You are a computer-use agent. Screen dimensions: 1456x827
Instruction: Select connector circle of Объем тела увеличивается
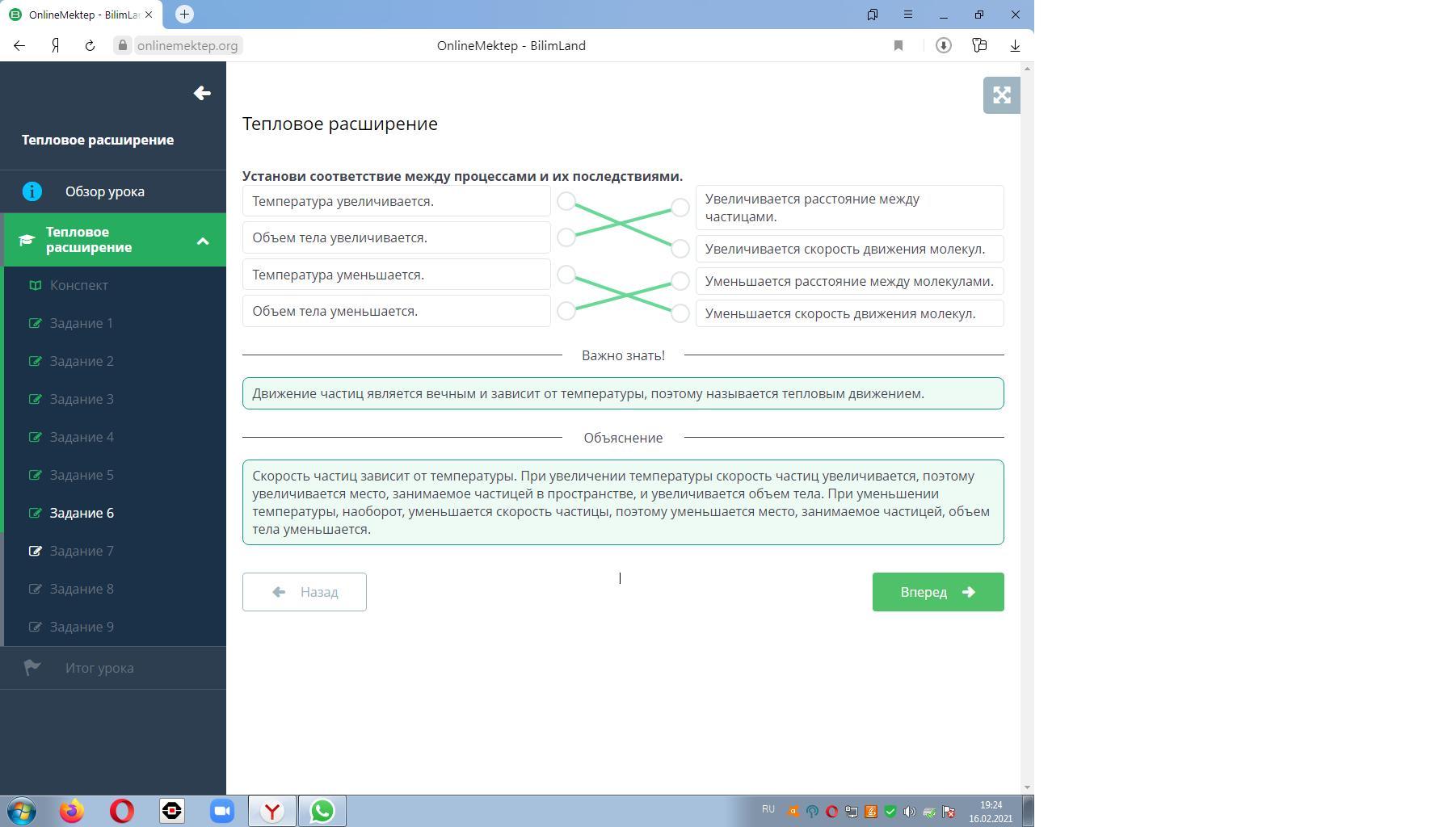(x=566, y=237)
